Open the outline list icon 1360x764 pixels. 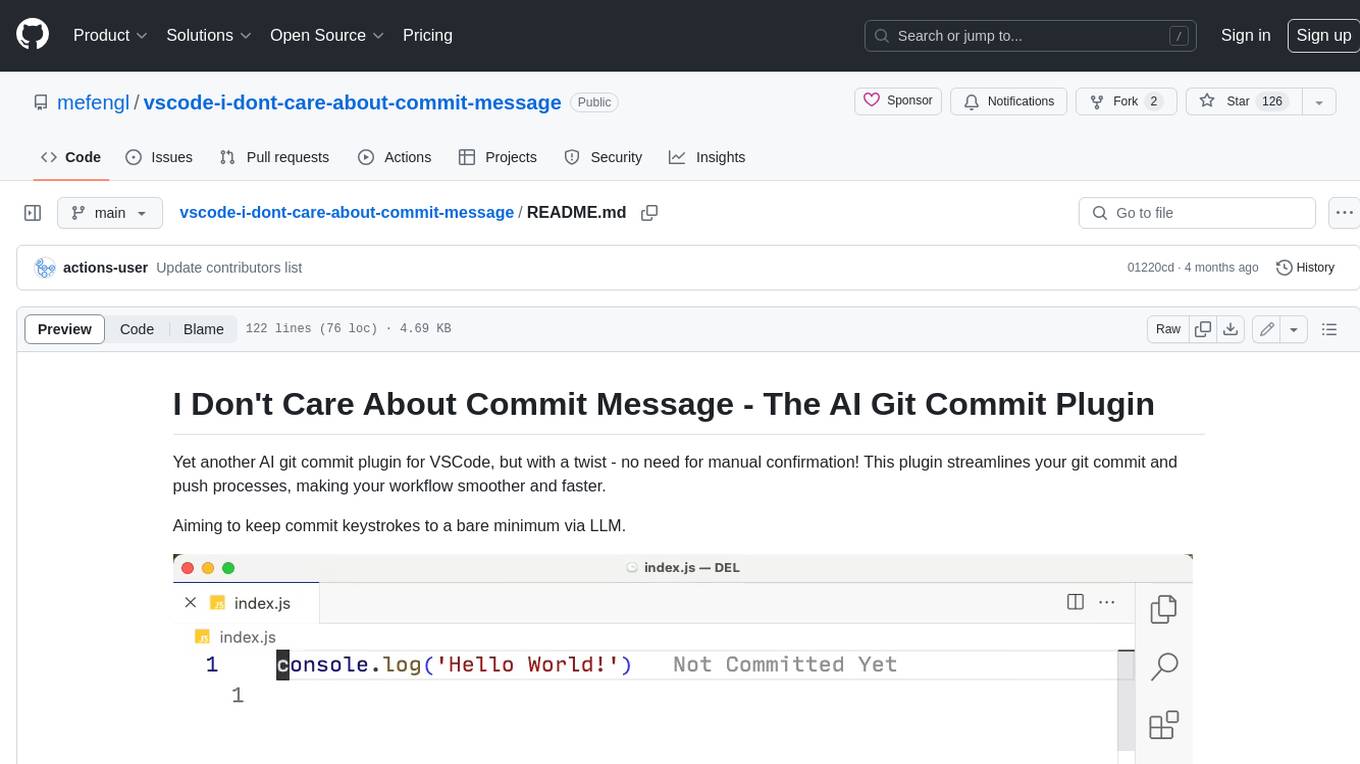(1329, 329)
